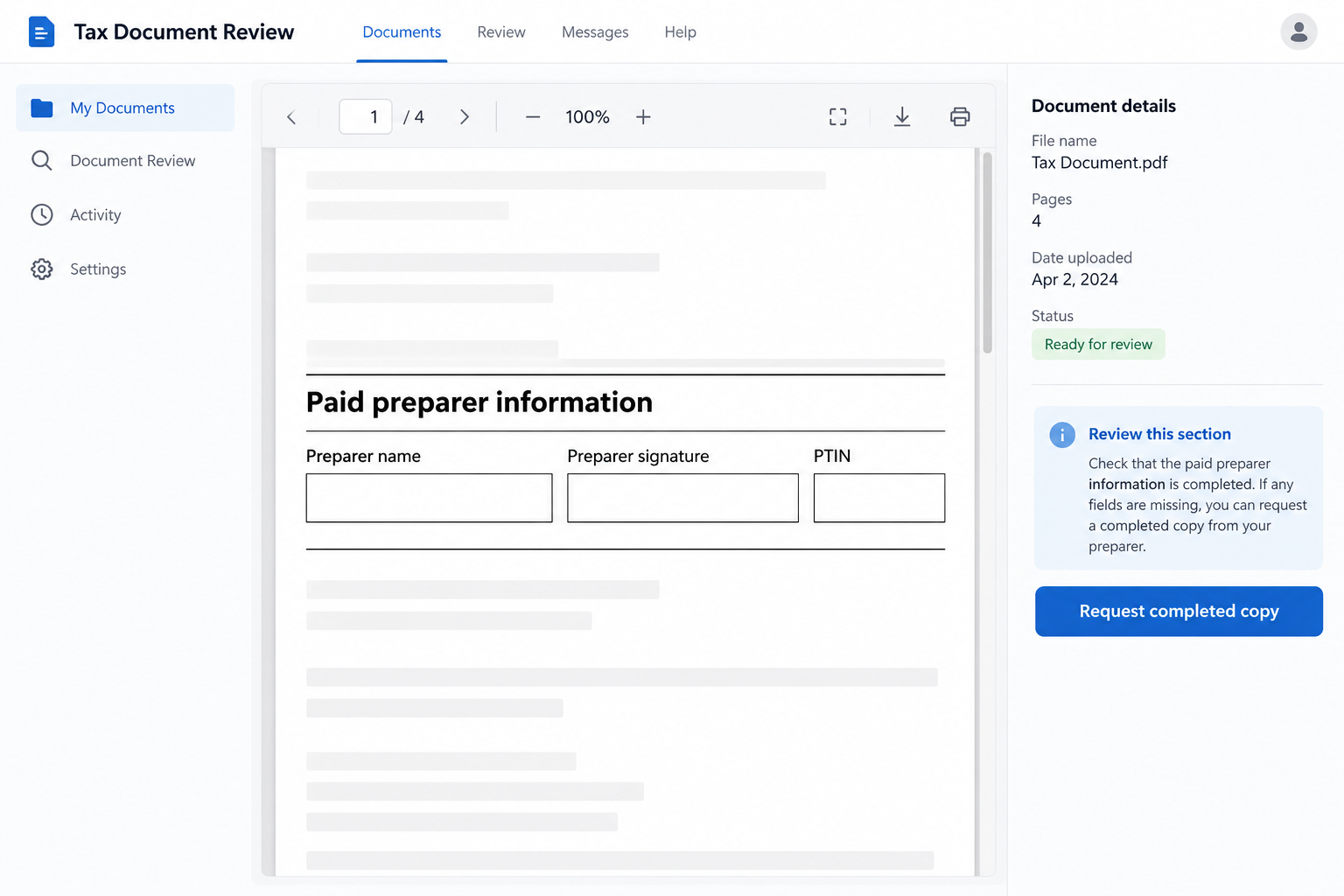
Task: Switch to the Help tab
Action: pyautogui.click(x=680, y=32)
